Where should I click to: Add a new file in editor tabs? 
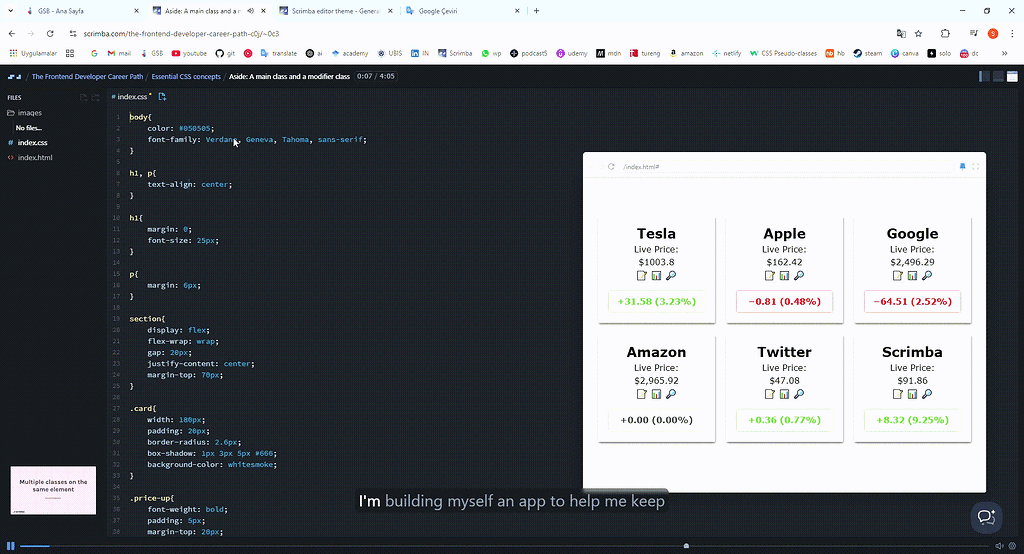coord(162,96)
